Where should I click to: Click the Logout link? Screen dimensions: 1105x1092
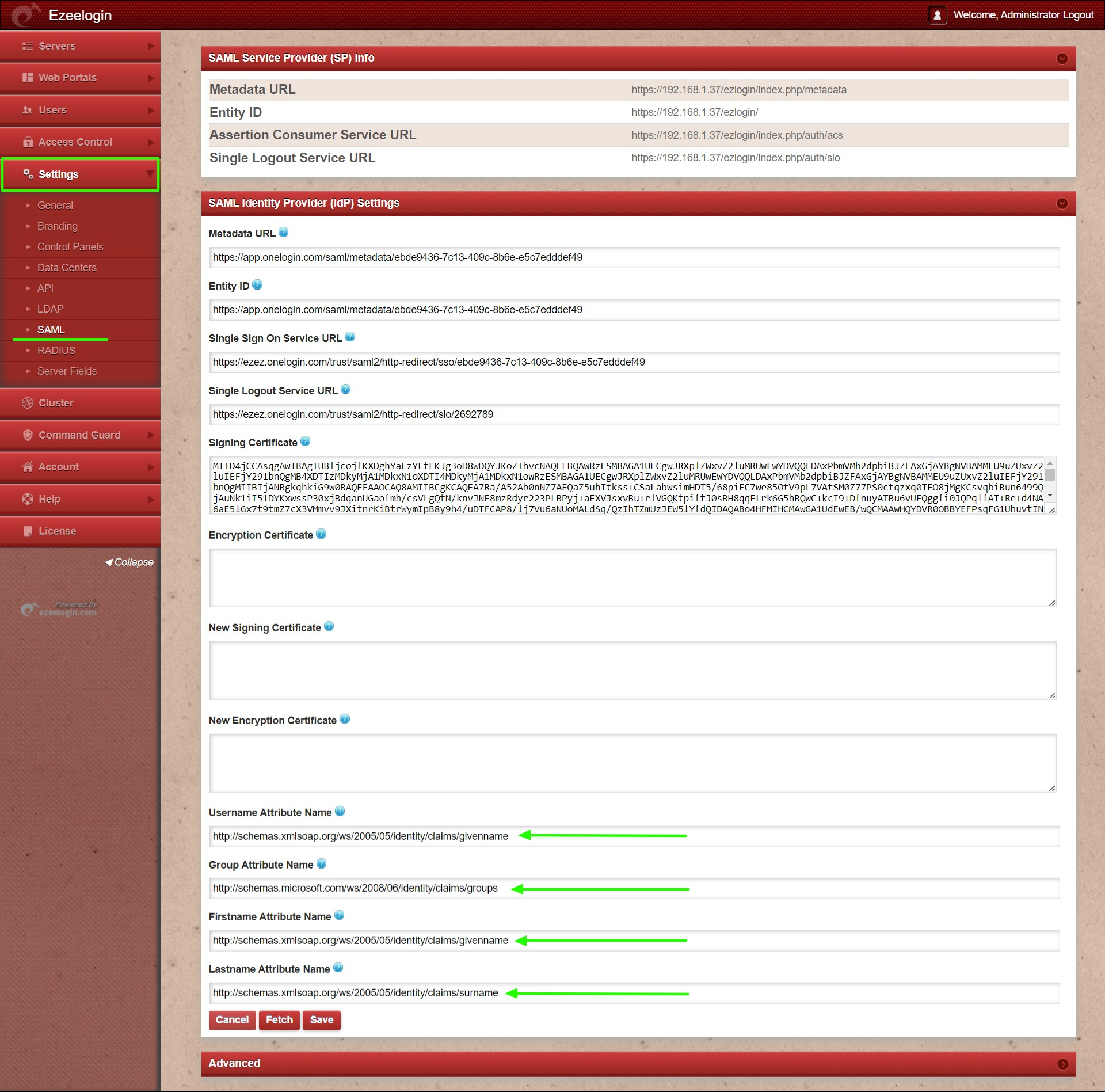click(1078, 15)
